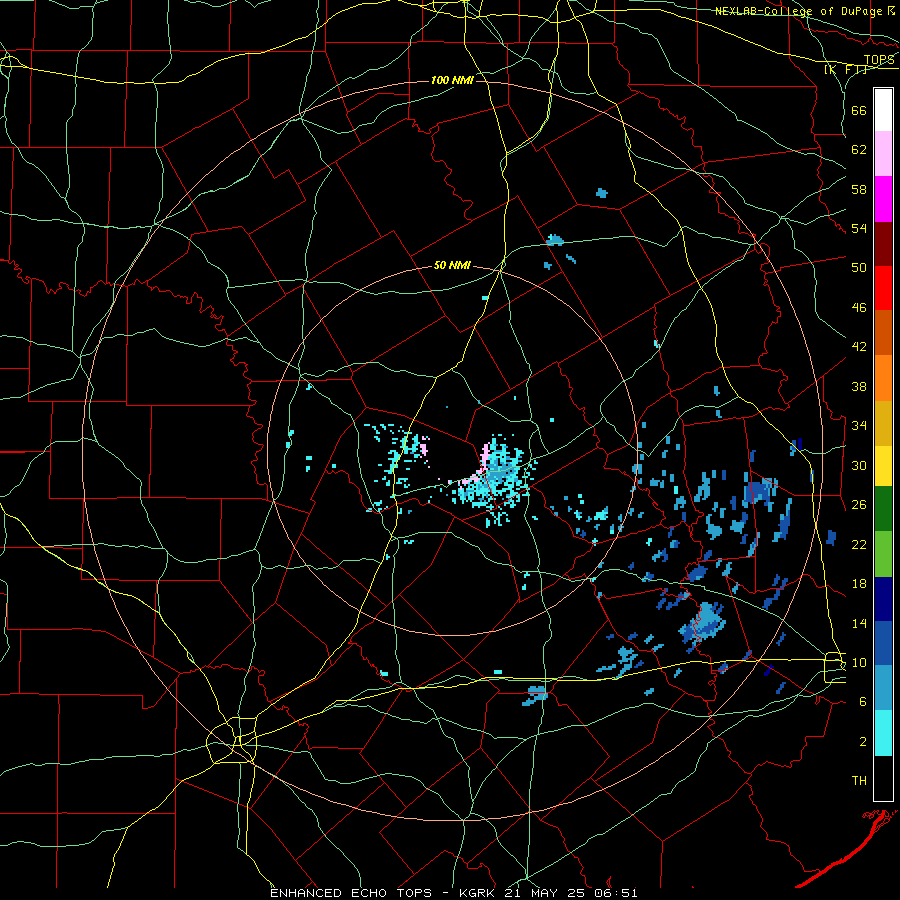Viewport: 900px width, 900px height.
Task: Click the light pink legend swatch
Action: click(883, 154)
